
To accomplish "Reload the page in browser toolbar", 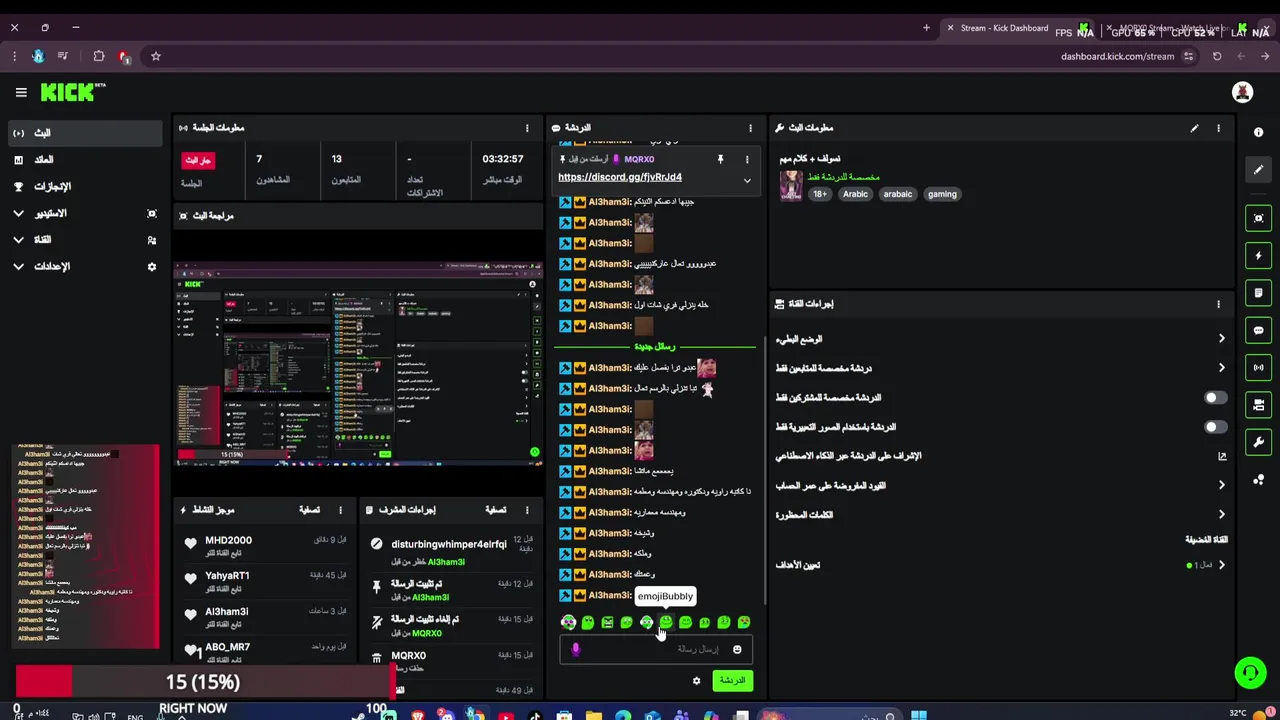I will pyautogui.click(x=1217, y=57).
